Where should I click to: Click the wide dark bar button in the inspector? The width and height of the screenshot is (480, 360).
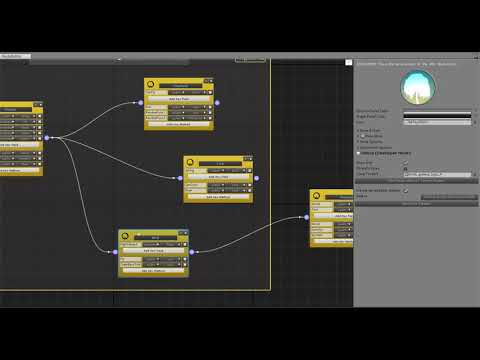pyautogui.click(x=416, y=181)
